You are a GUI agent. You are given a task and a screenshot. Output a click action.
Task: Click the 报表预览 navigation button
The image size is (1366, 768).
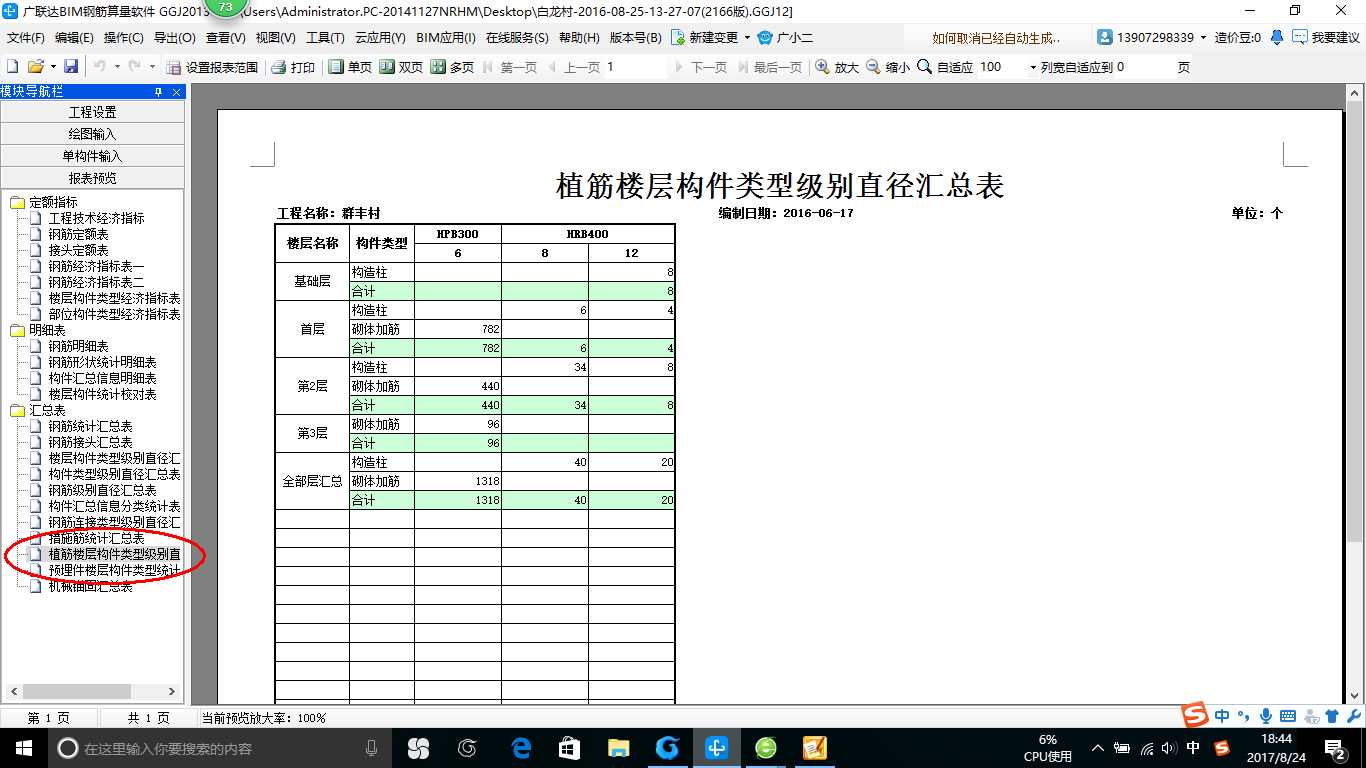coord(92,178)
